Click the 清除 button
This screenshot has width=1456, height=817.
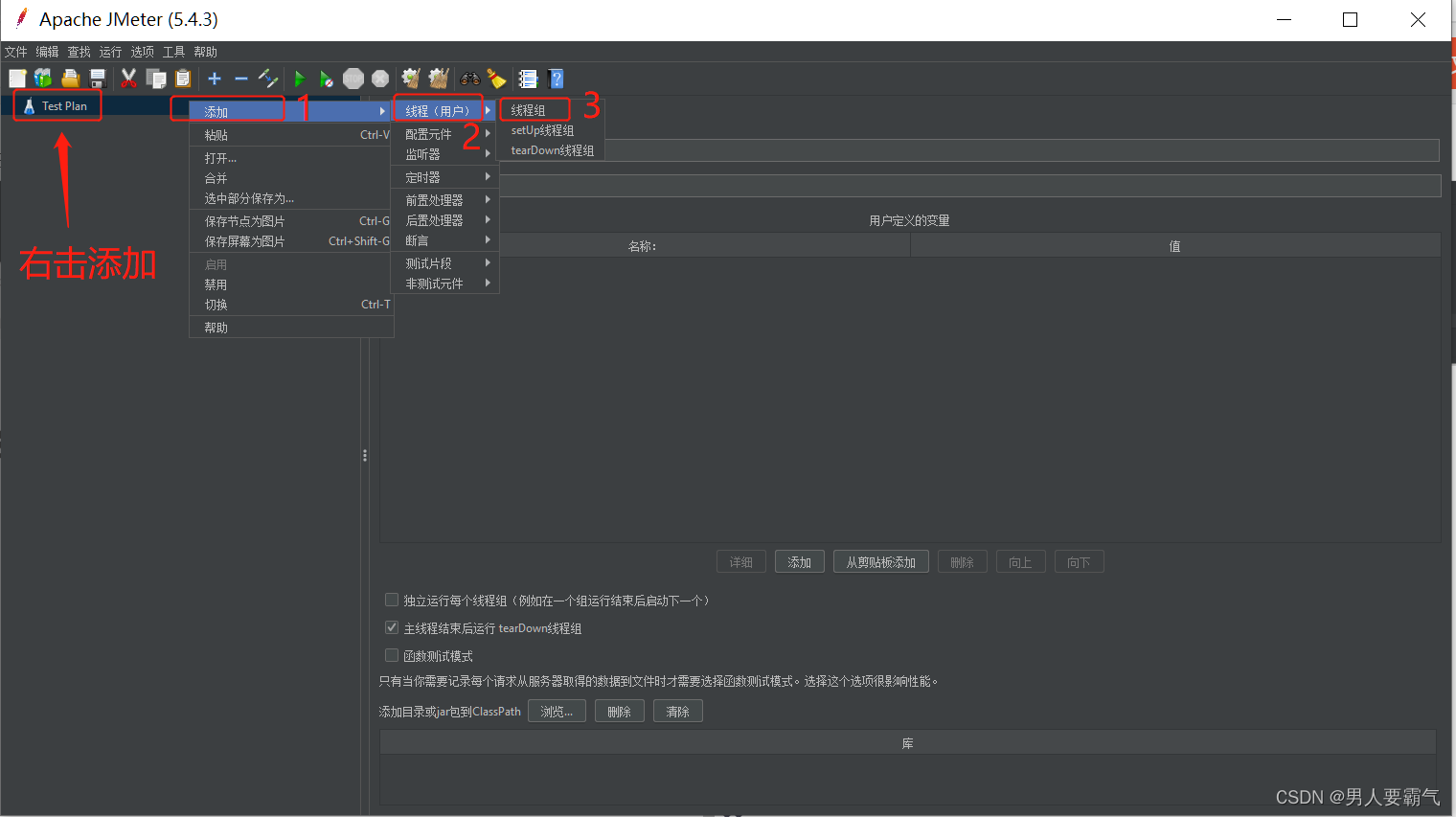(x=678, y=712)
